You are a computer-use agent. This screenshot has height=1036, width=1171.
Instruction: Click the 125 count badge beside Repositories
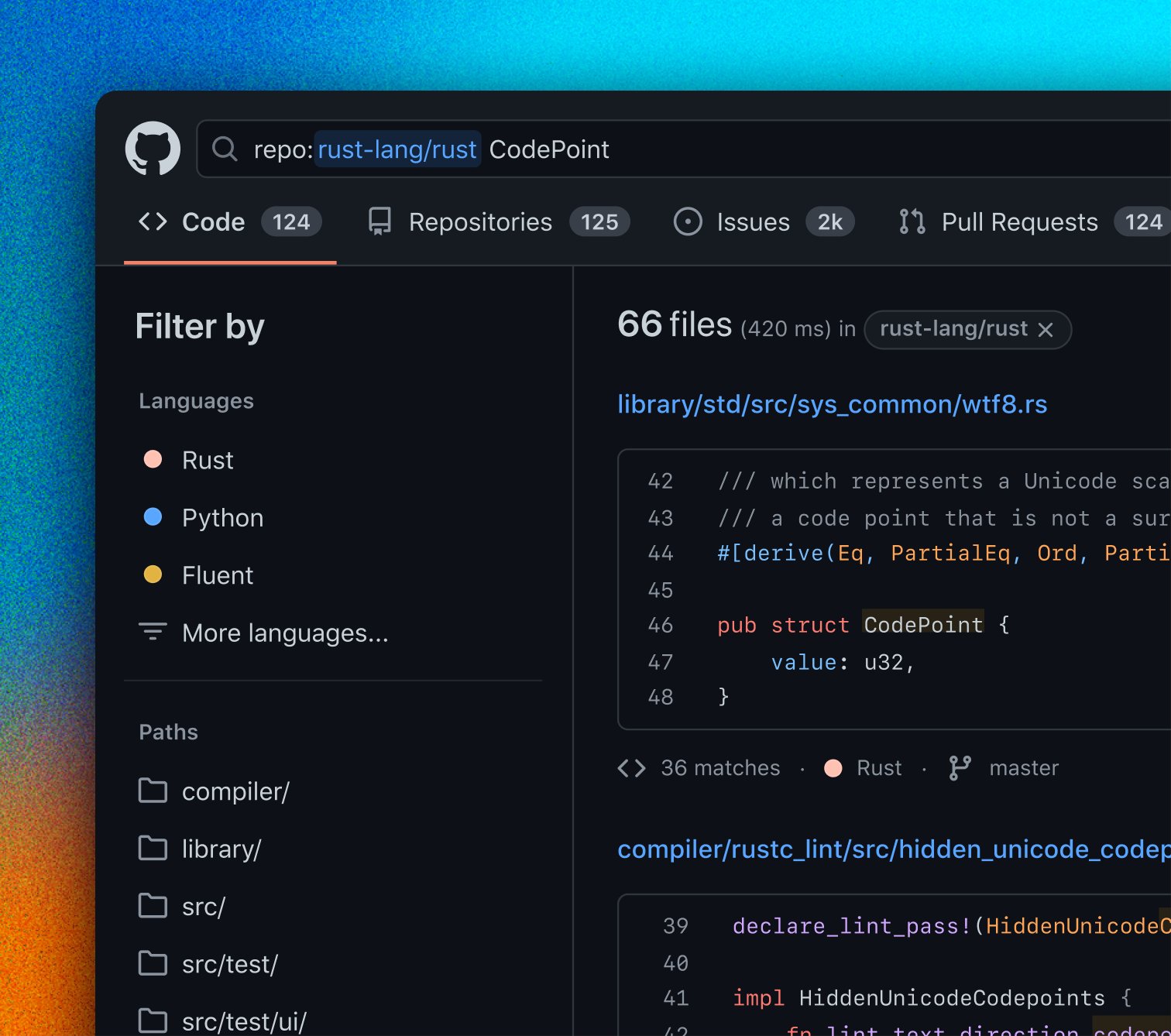599,222
